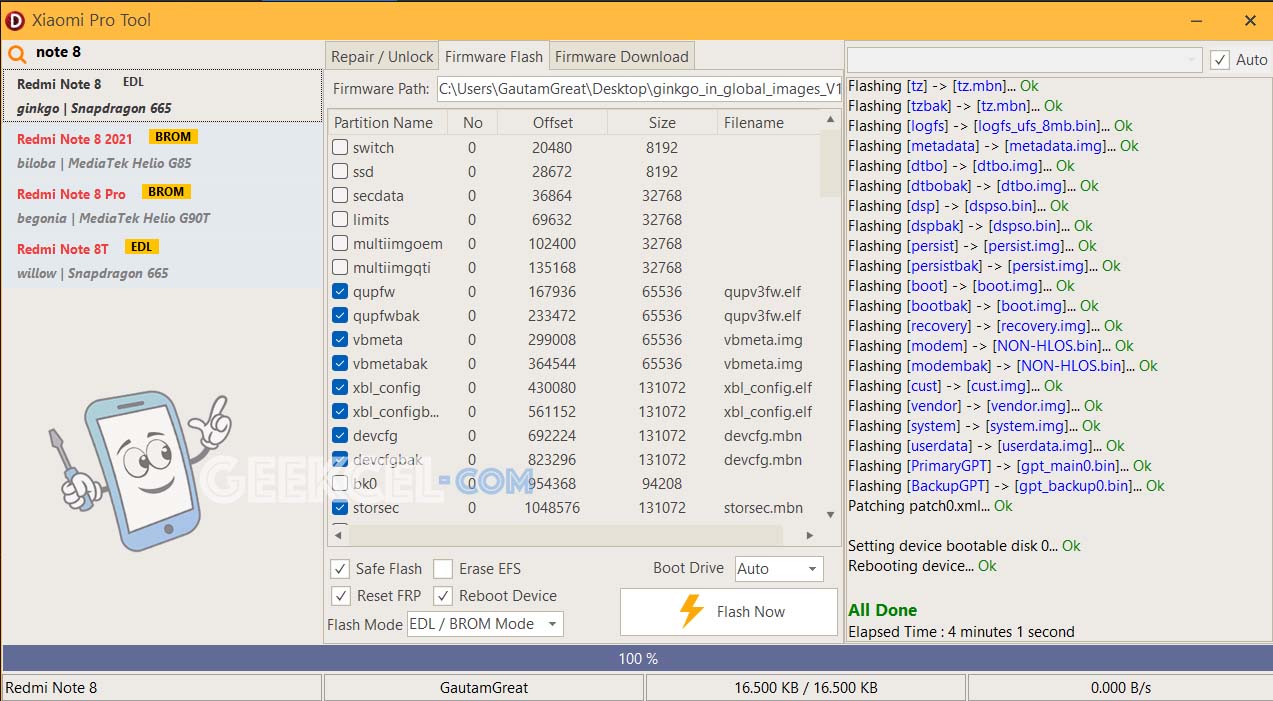Image resolution: width=1273 pixels, height=701 pixels.
Task: Click Redmi Note 8 in status bar
Action: [x=162, y=688]
